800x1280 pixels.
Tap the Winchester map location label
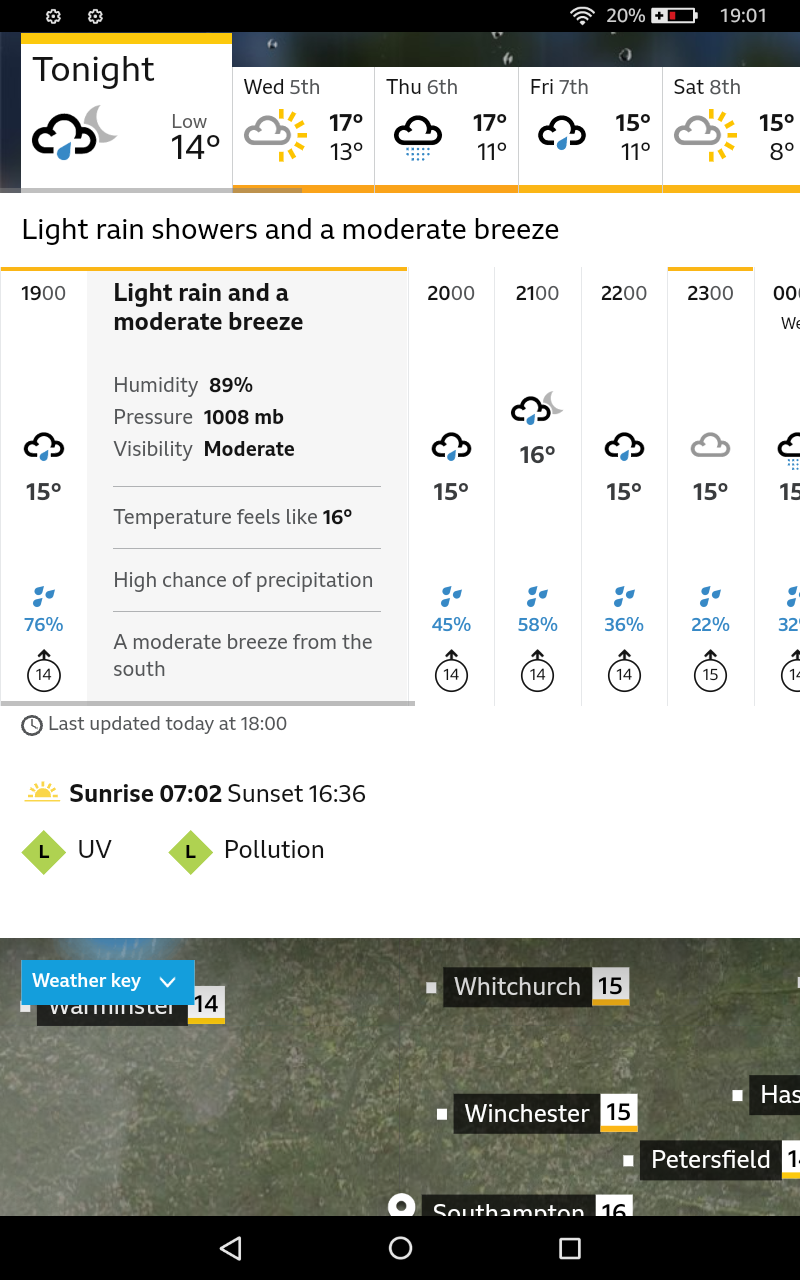pos(527,1113)
